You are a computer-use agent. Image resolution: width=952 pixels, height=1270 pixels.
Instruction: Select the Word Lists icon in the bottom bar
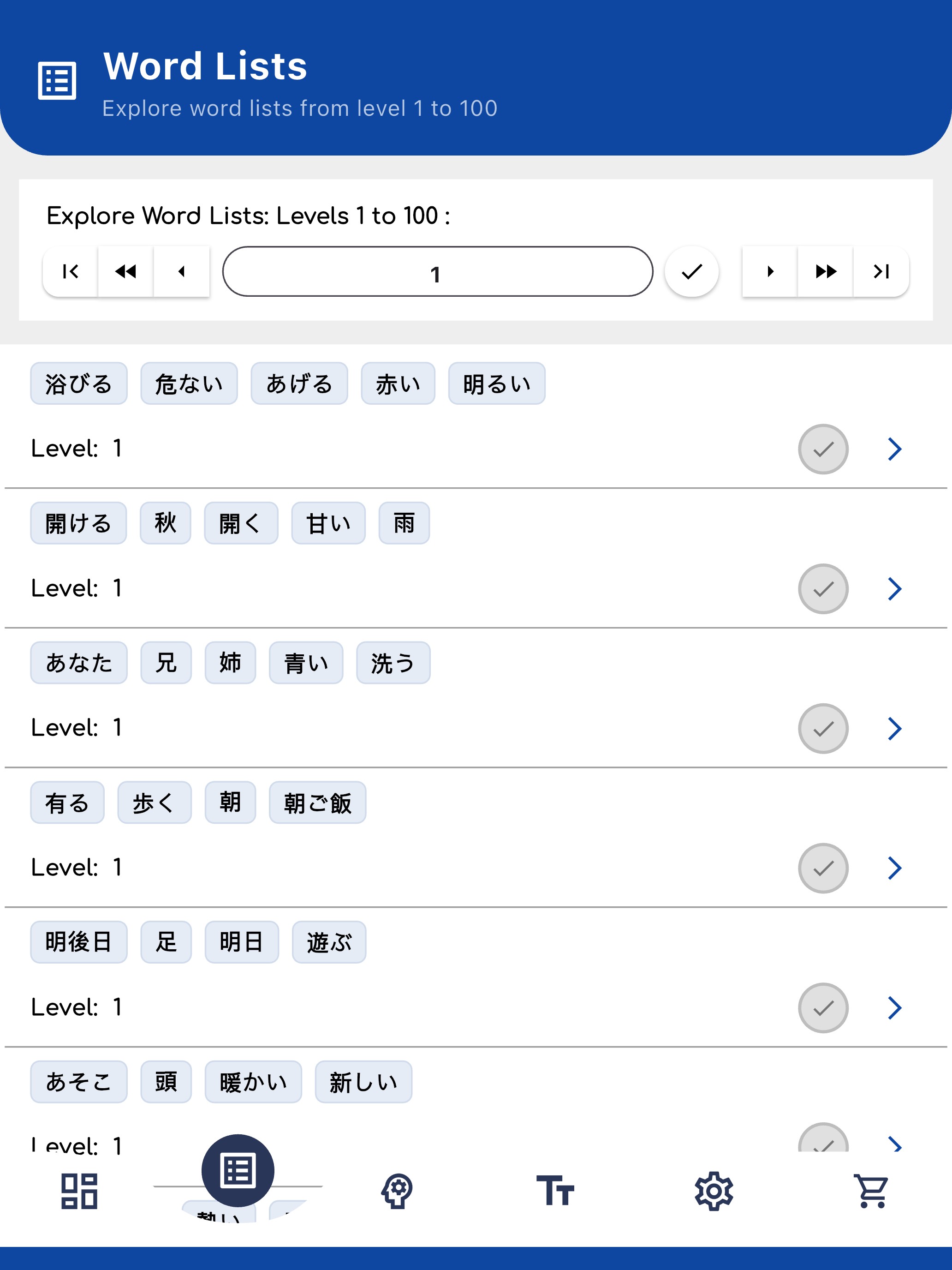239,1171
